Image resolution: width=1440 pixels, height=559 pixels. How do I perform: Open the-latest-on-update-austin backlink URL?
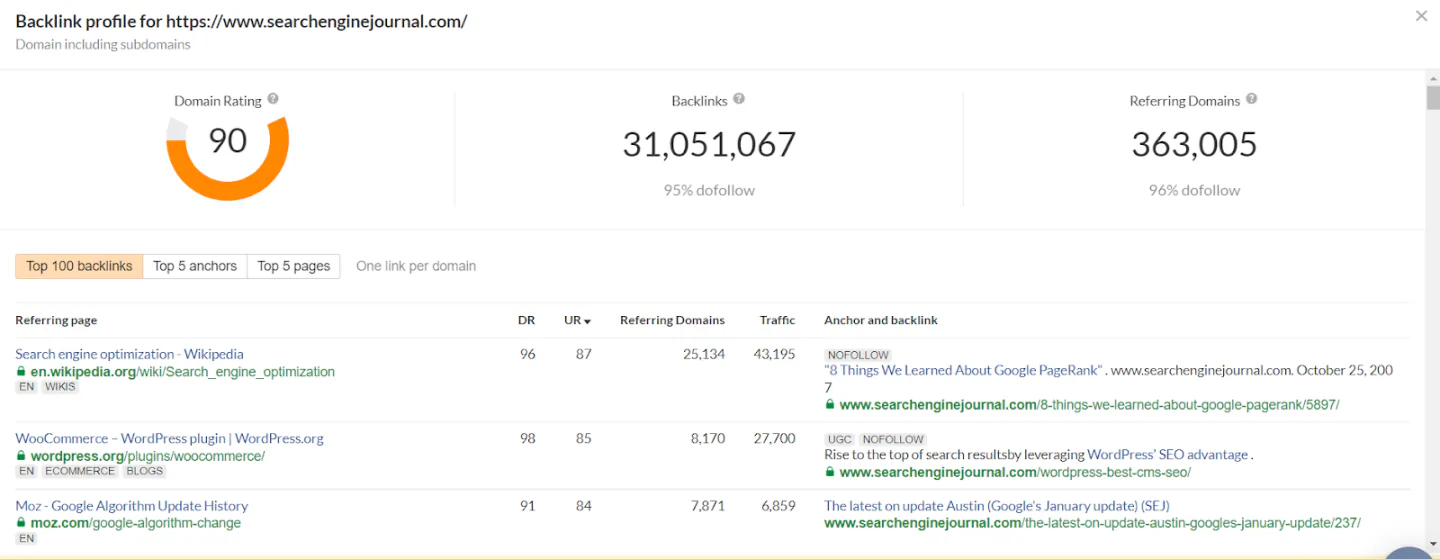1092,523
